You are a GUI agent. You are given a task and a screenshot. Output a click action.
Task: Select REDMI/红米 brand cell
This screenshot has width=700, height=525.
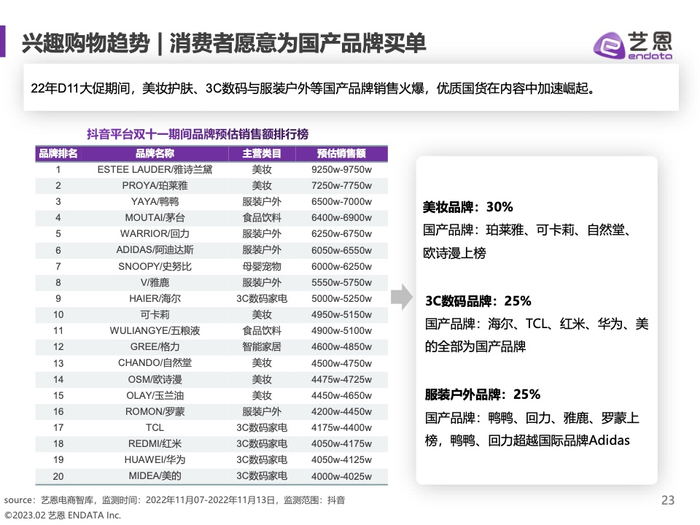pyautogui.click(x=154, y=444)
